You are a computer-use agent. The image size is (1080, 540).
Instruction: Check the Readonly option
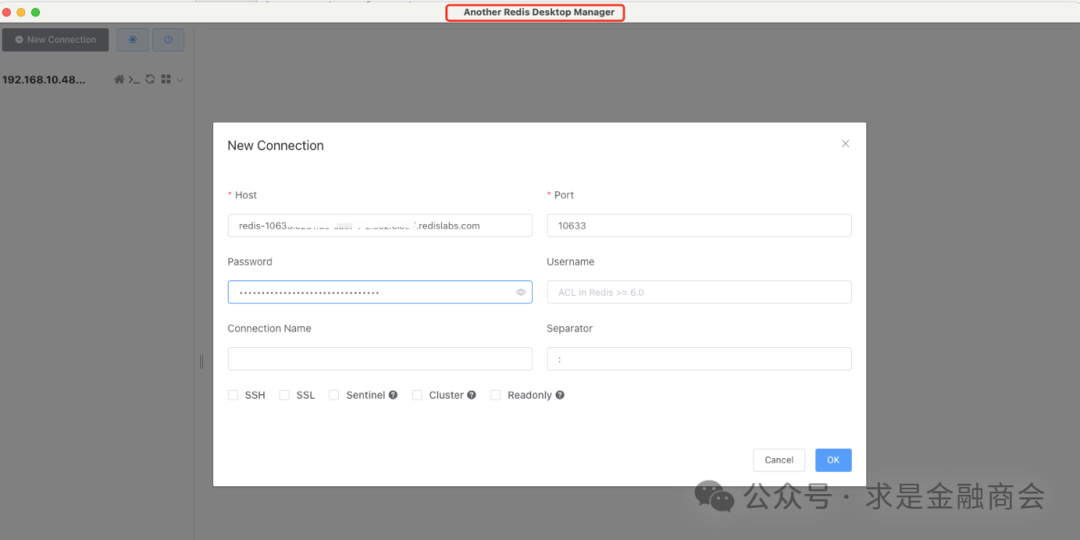[495, 395]
